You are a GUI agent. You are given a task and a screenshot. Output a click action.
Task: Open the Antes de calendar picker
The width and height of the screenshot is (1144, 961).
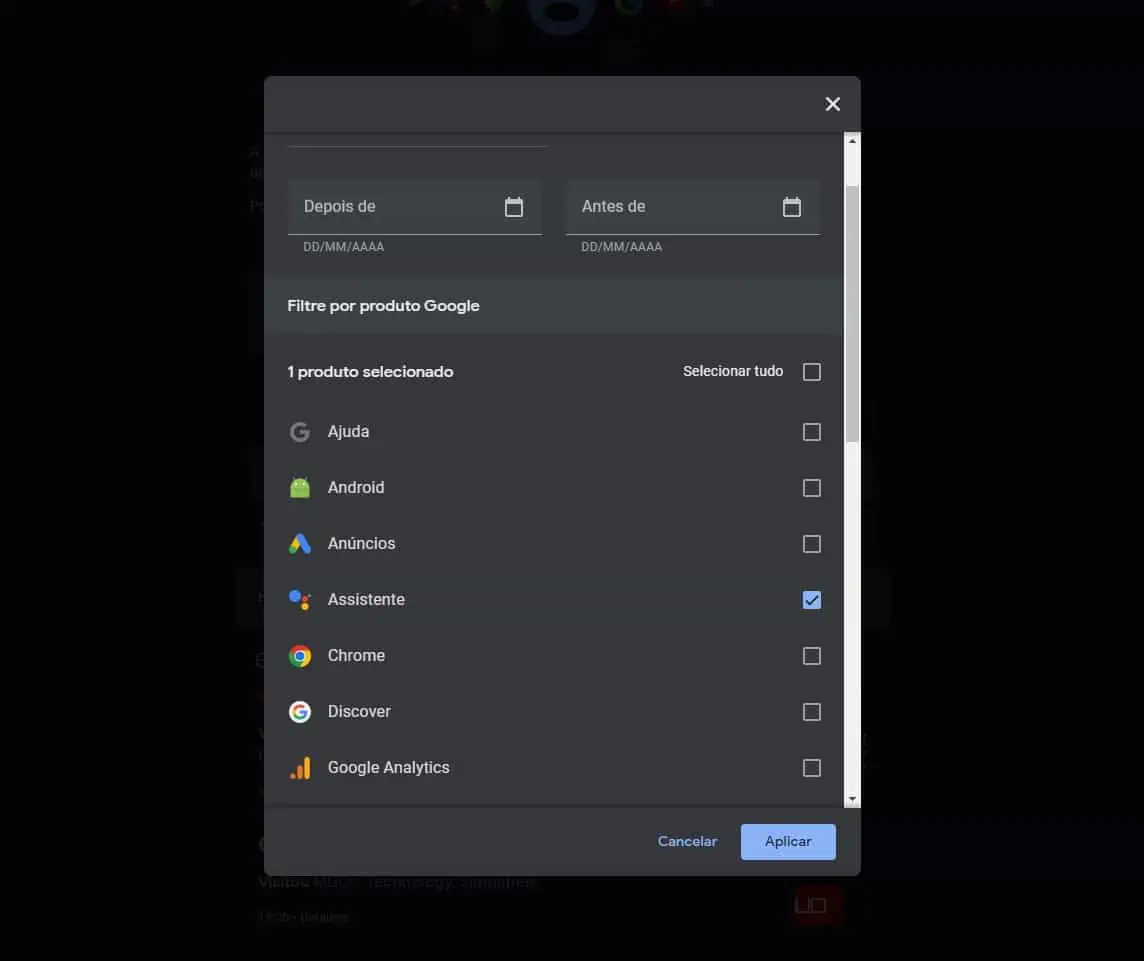tap(792, 207)
